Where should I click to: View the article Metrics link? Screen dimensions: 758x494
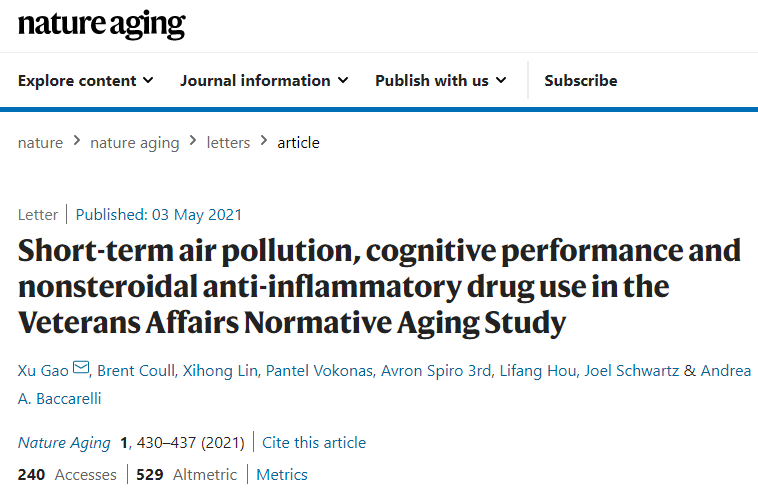tap(282, 475)
